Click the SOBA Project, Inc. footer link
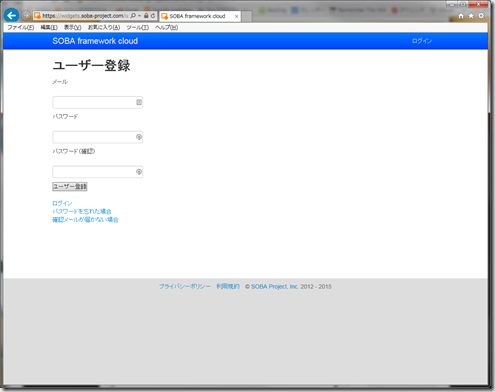495x392 pixels. click(274, 286)
